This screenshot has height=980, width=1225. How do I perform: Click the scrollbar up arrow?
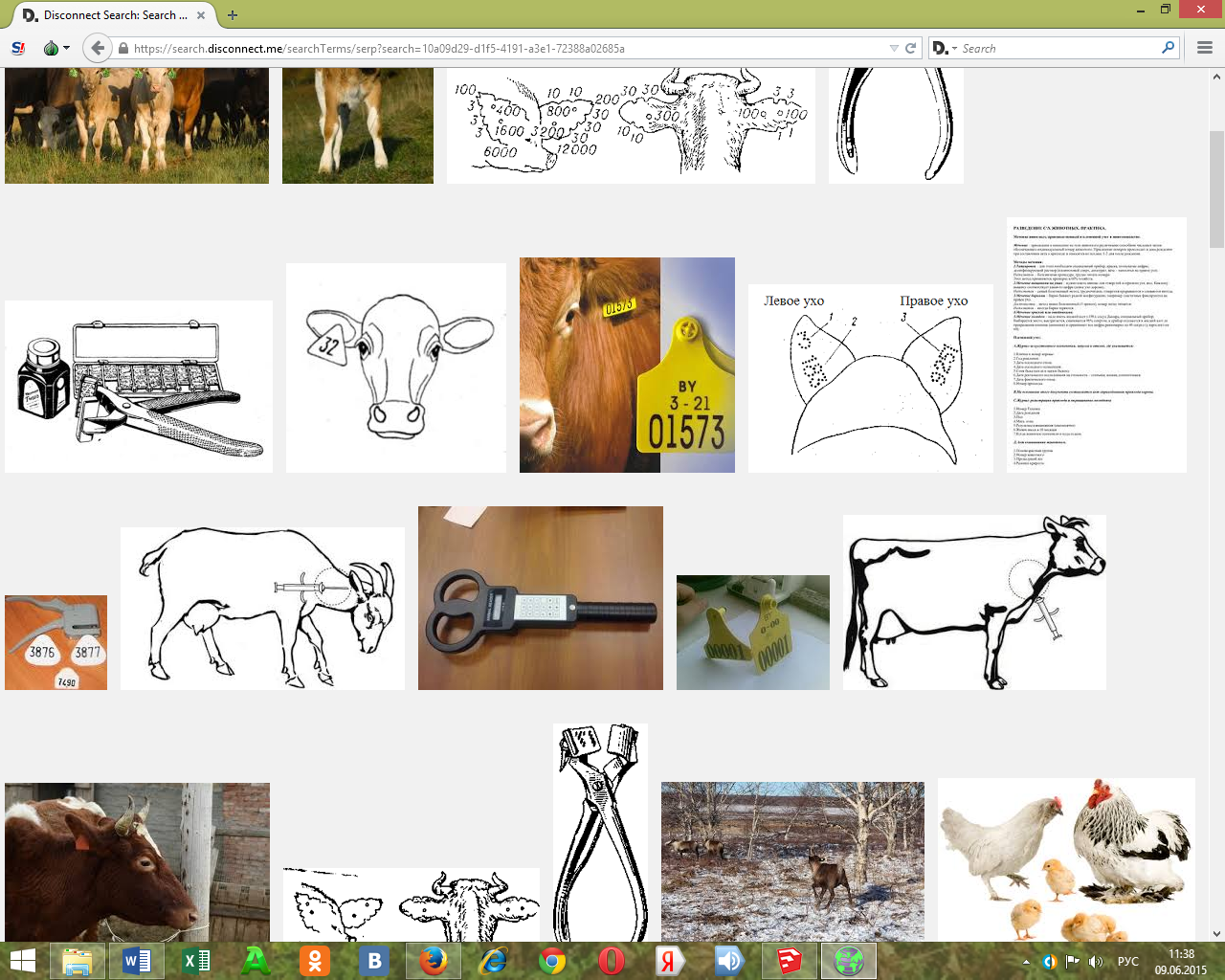1216,77
